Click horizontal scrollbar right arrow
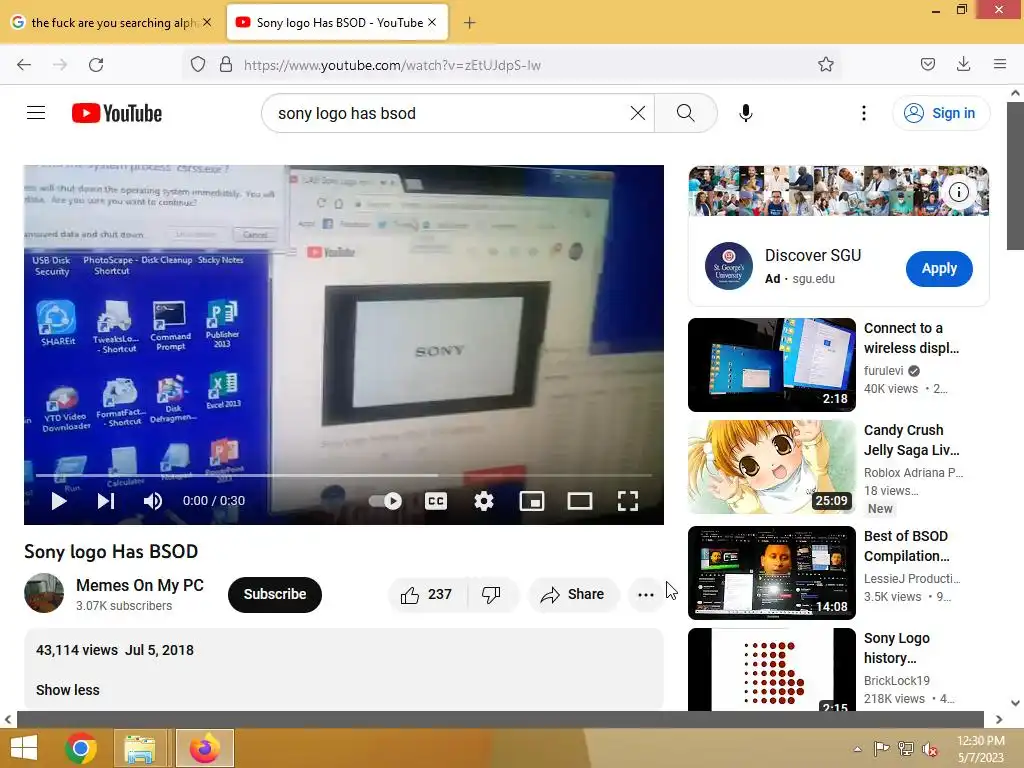The height and width of the screenshot is (768, 1024). tap(999, 720)
